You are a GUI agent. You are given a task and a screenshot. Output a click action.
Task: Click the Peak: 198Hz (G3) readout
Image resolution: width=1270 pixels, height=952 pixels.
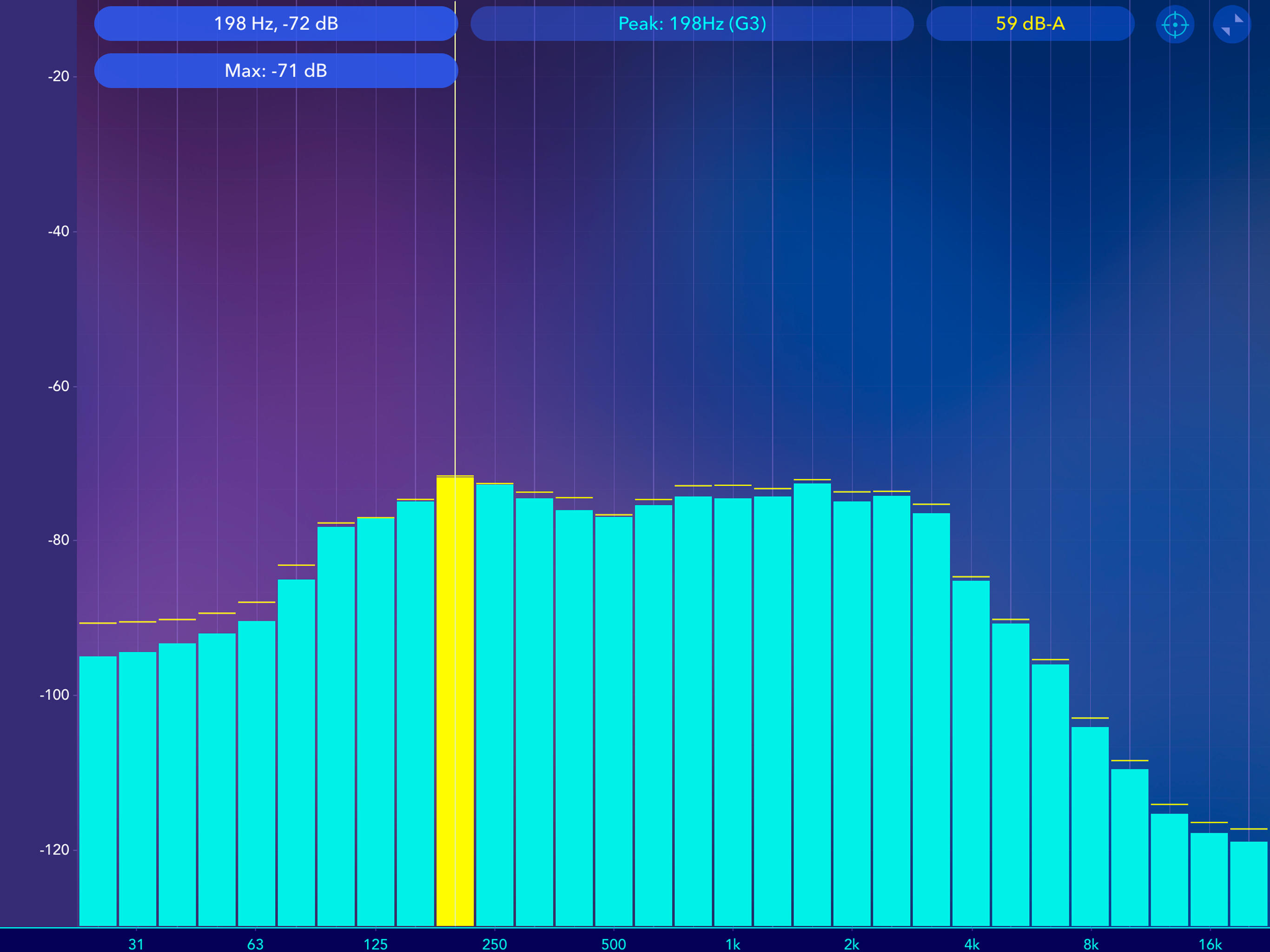click(x=692, y=24)
